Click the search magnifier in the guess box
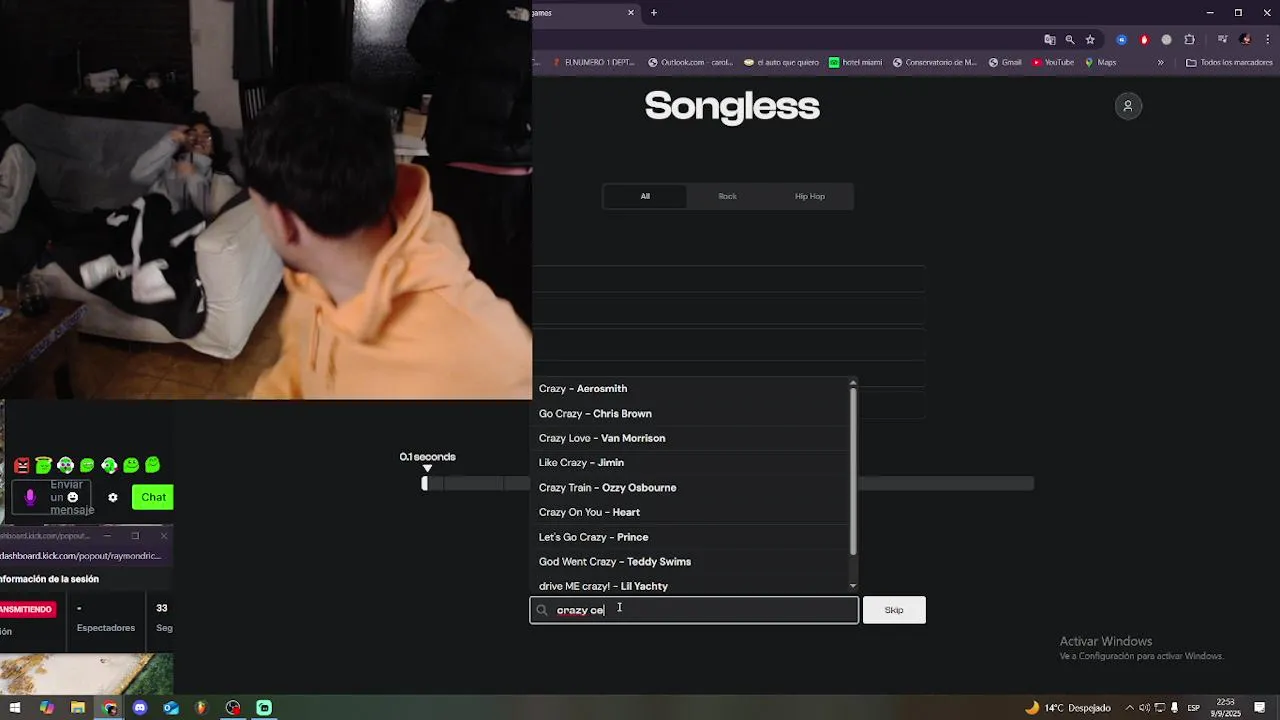1280x720 pixels. point(542,610)
